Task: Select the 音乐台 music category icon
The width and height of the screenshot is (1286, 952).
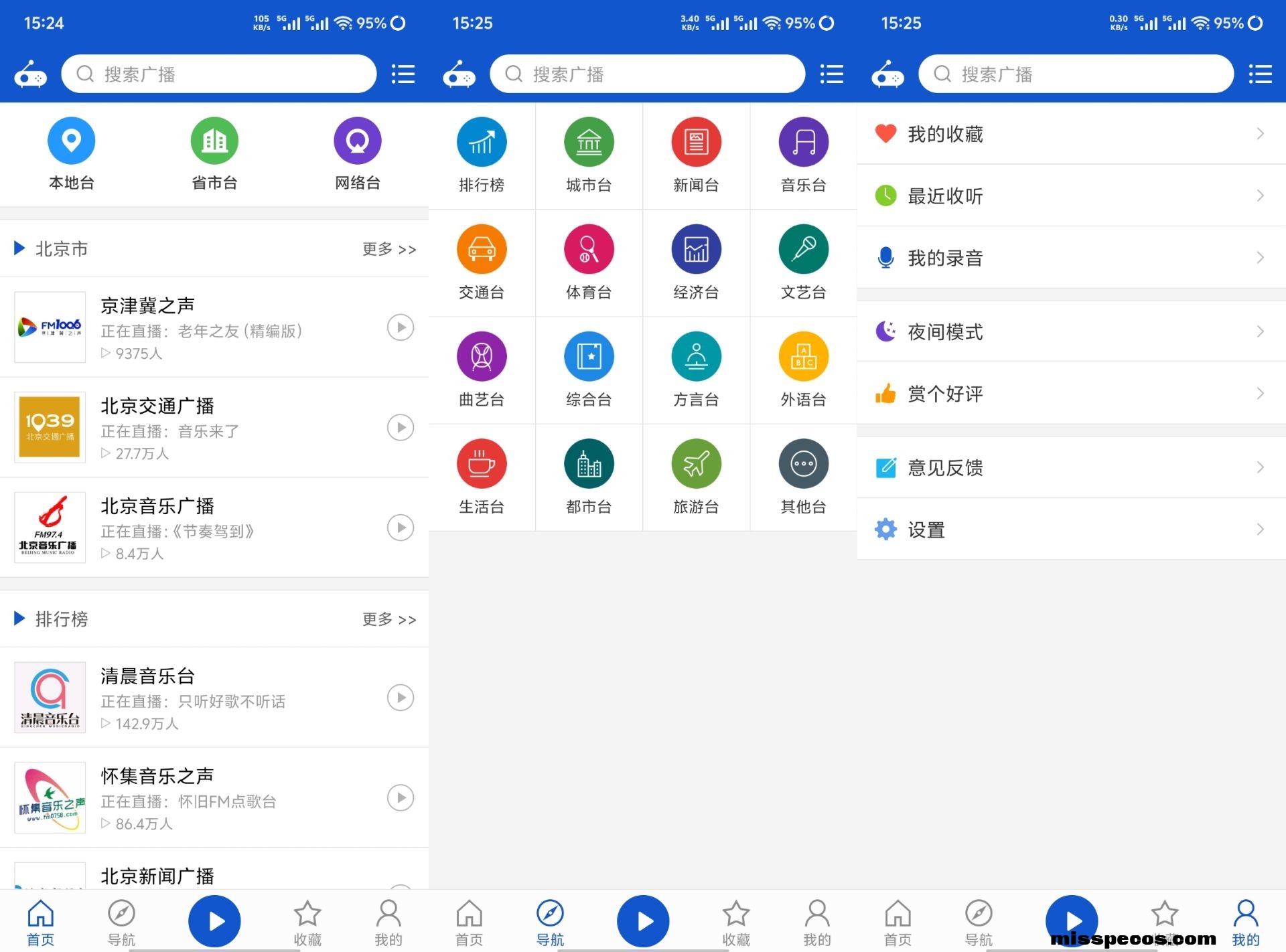Action: click(803, 142)
